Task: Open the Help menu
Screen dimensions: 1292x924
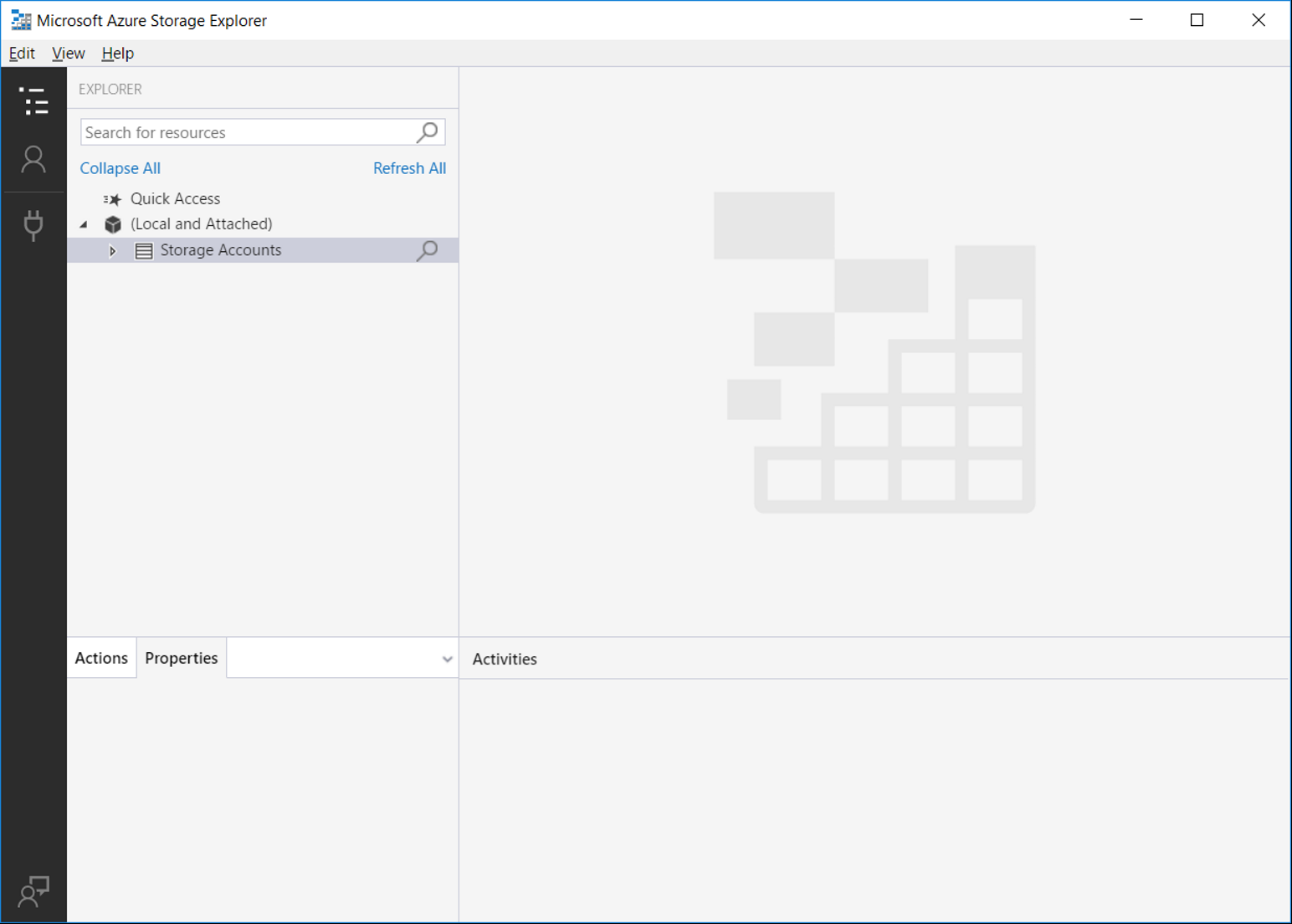Action: [118, 54]
